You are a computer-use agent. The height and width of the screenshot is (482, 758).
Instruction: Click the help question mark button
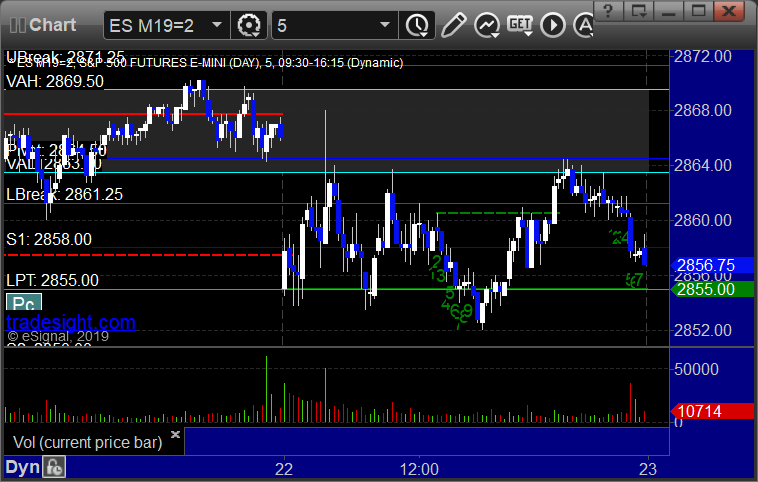click(x=608, y=10)
